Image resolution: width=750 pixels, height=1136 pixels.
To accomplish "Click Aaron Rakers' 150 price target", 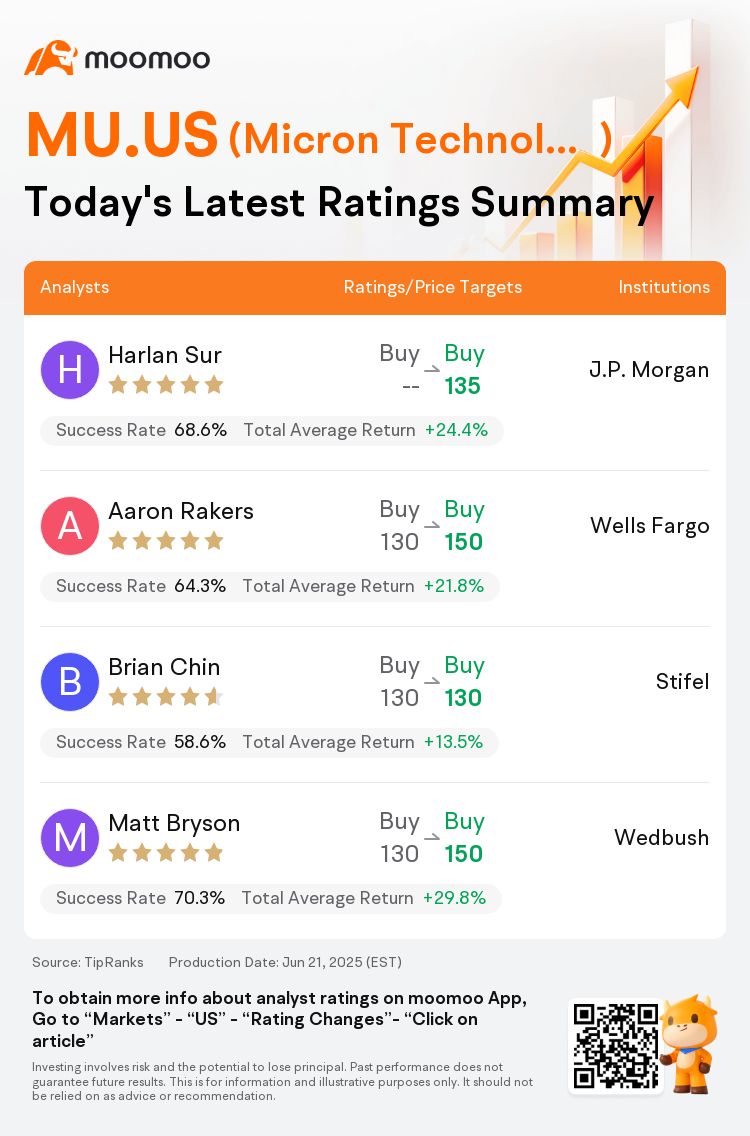I will point(464,542).
